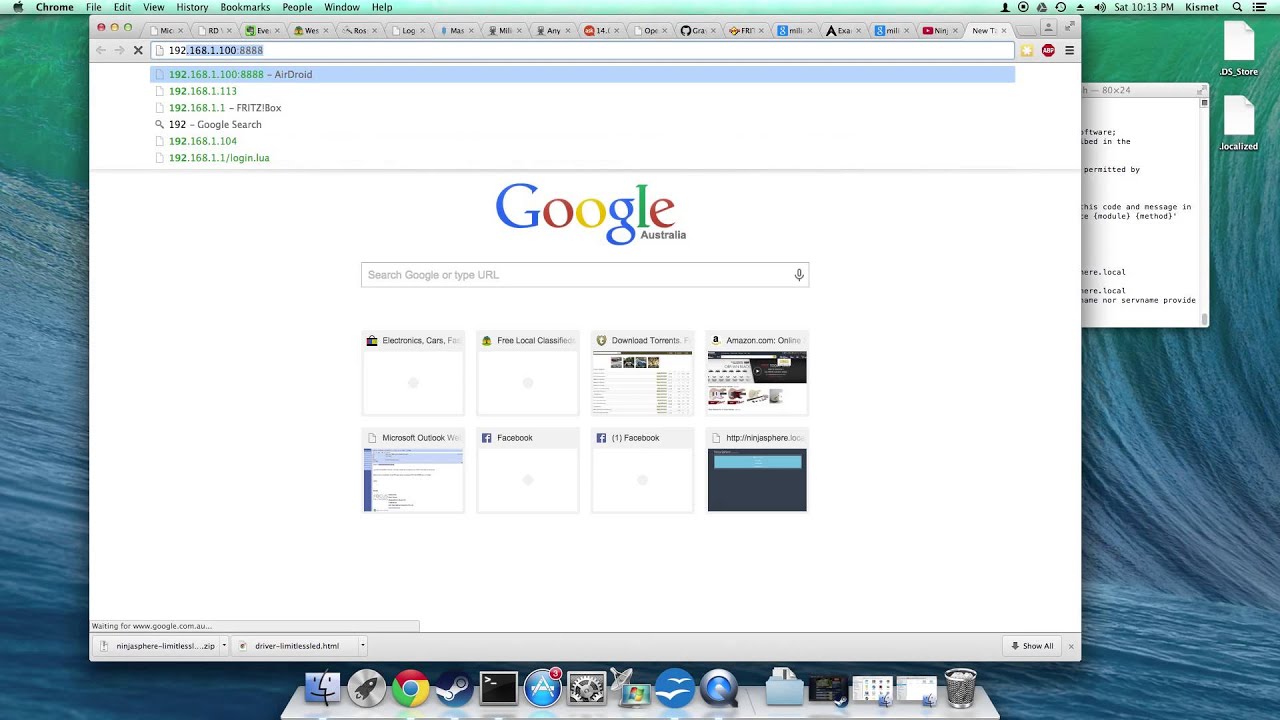Open Notification Center list icon
1280x720 pixels.
[x=1262, y=7]
